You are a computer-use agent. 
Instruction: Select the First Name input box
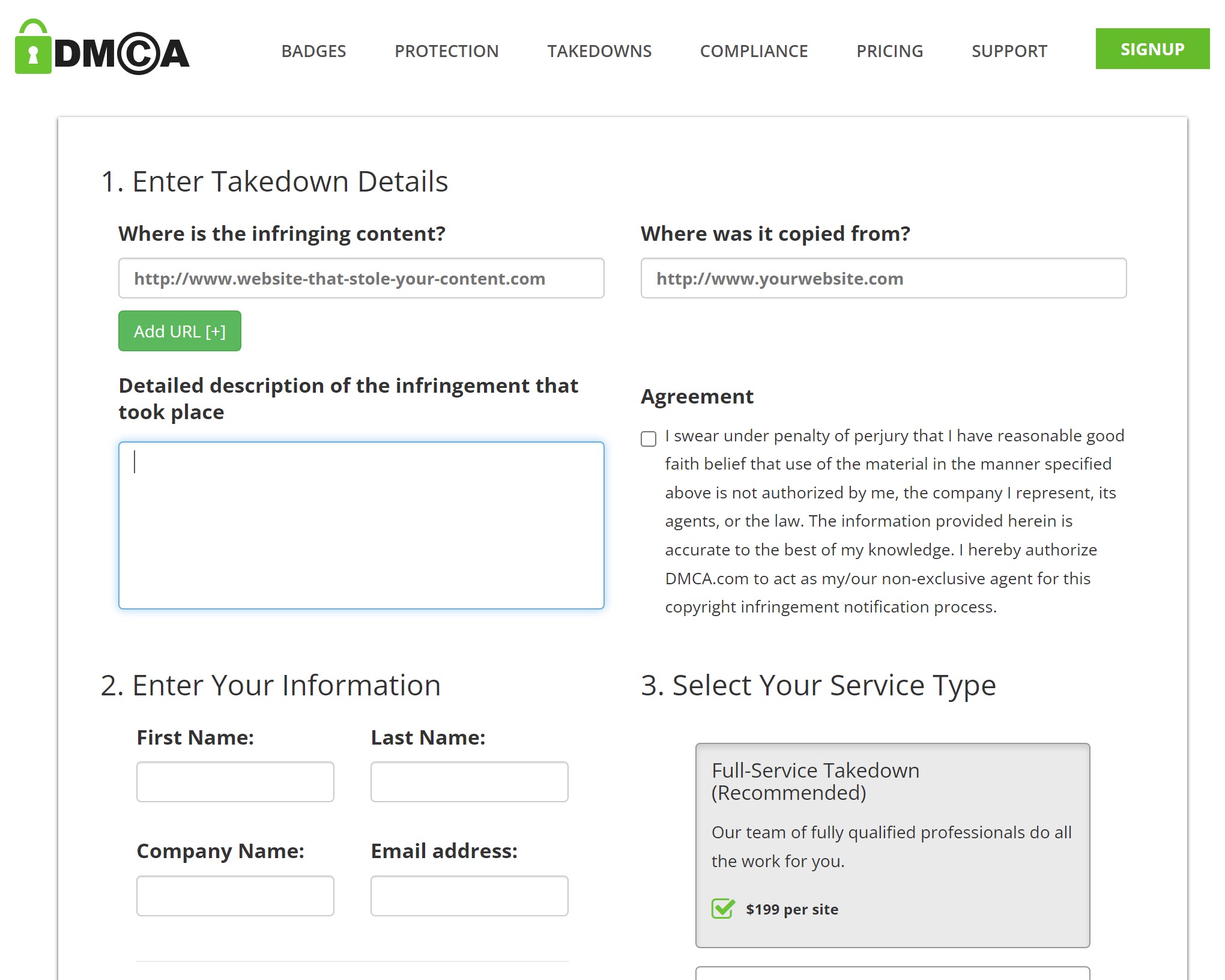tap(235, 781)
